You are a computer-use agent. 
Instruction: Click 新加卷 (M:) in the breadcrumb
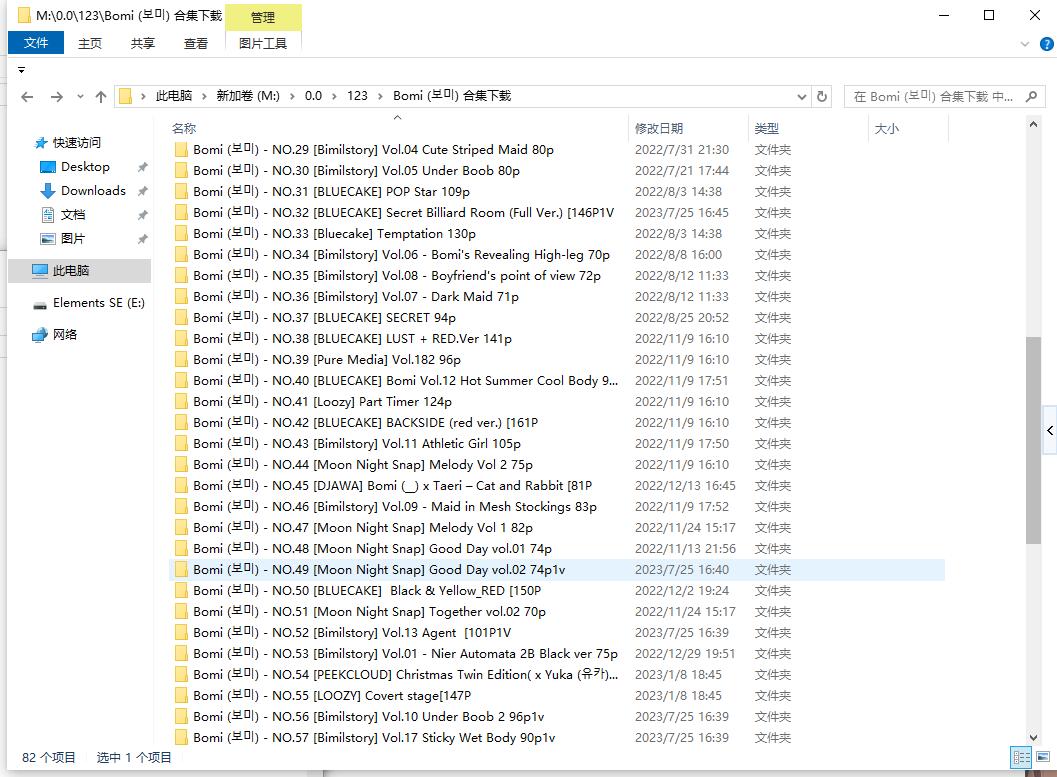coord(248,96)
